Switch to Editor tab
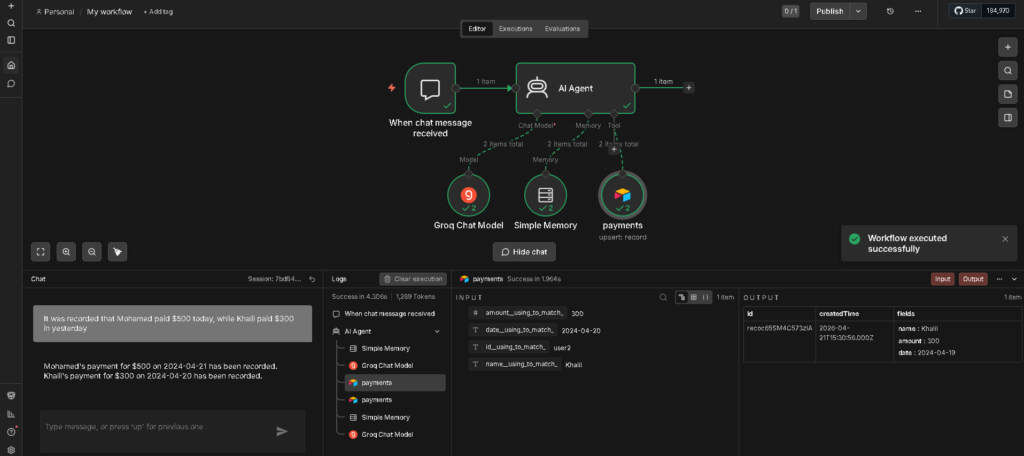1024x456 pixels. click(x=477, y=29)
